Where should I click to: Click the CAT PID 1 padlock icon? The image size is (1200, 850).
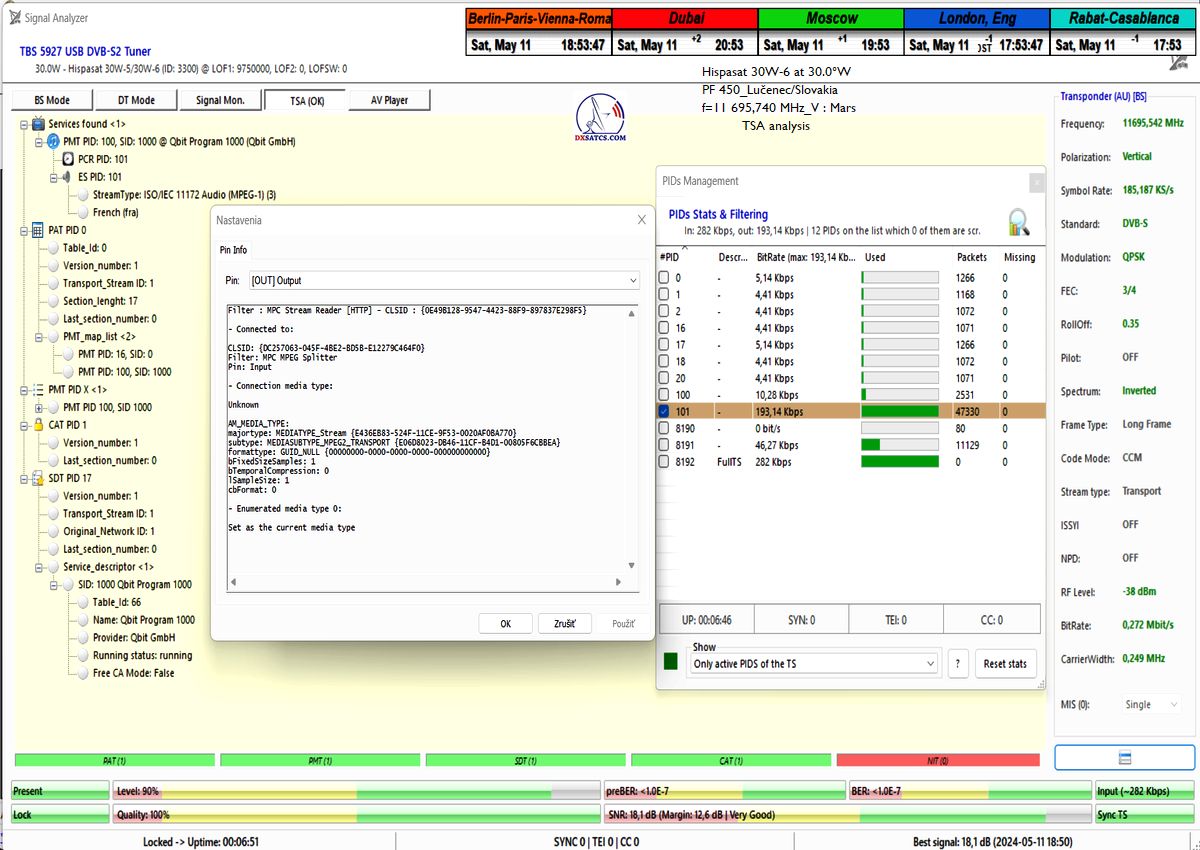click(38, 425)
